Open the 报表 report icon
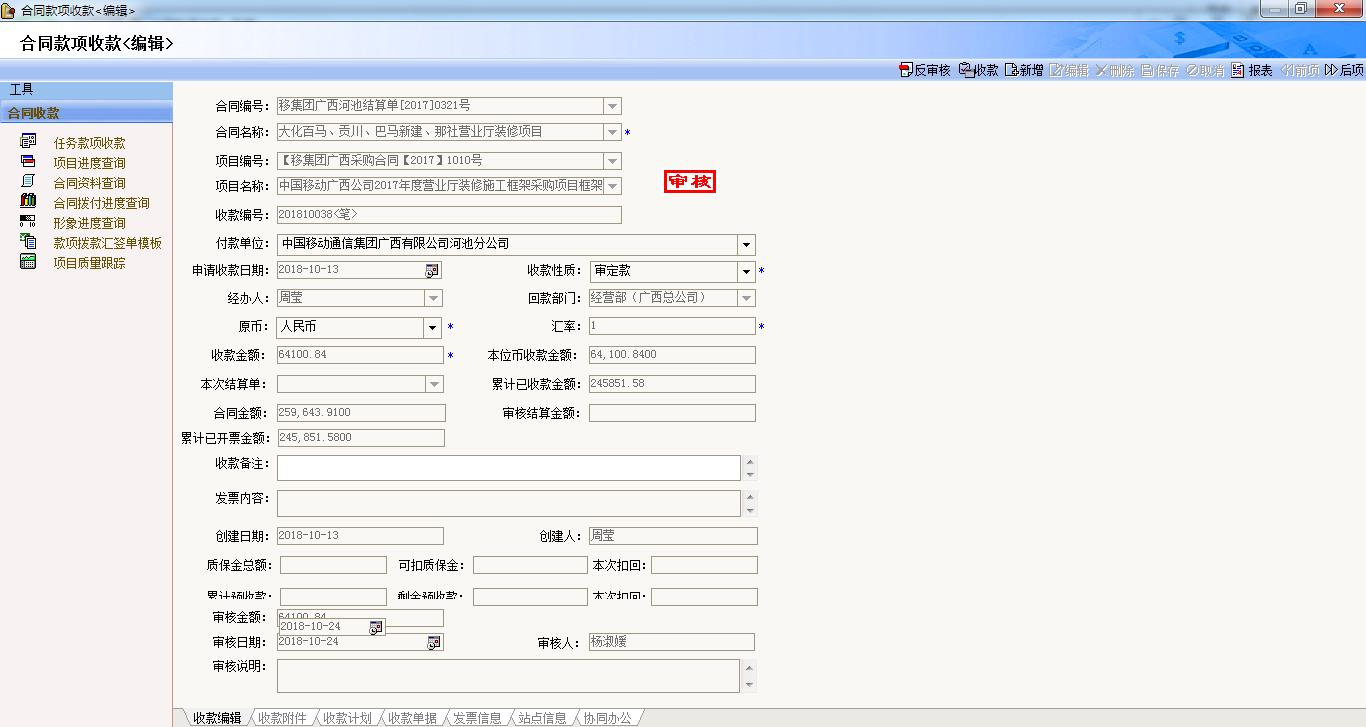This screenshot has width=1366, height=727. (1238, 70)
